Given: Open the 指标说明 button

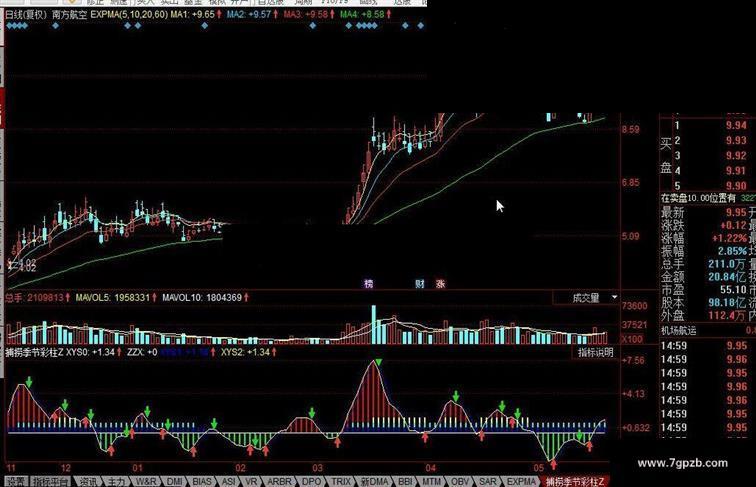Looking at the screenshot, I should (595, 352).
